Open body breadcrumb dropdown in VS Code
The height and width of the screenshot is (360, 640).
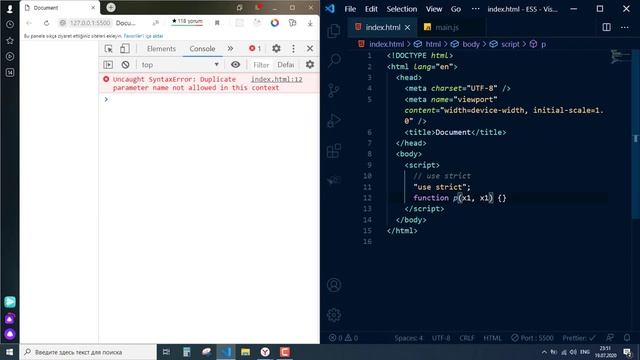[x=471, y=44]
